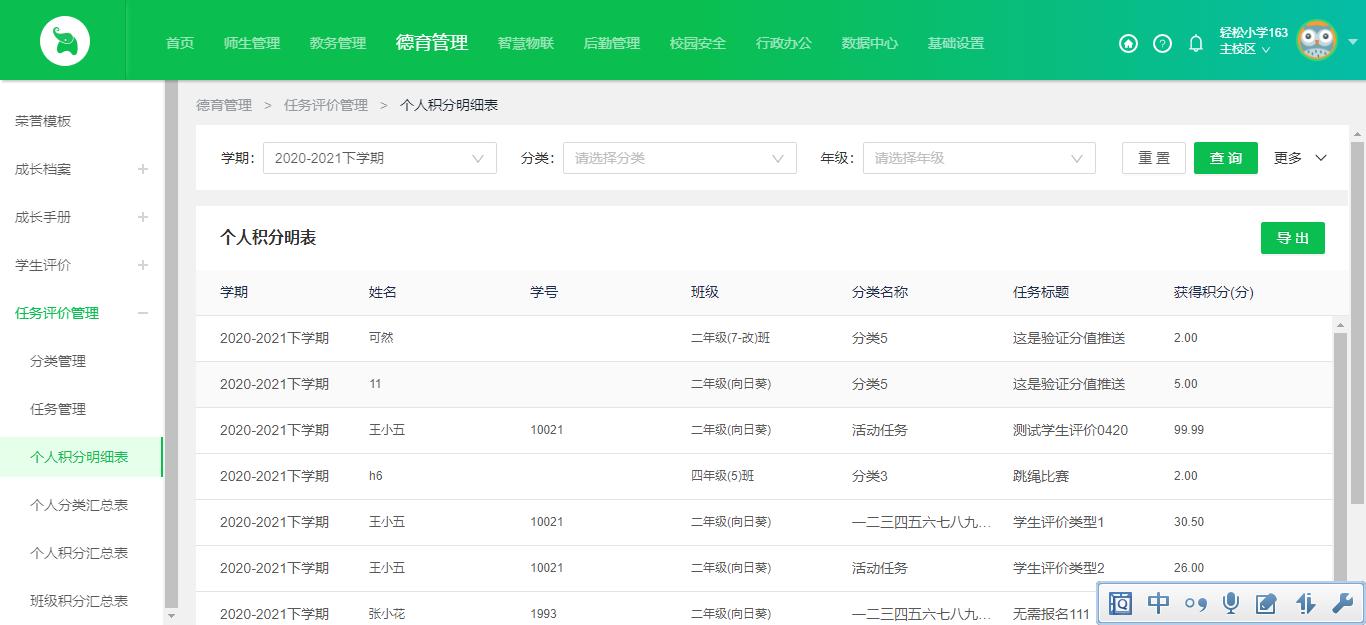Open the 分类 category dropdown

click(680, 157)
